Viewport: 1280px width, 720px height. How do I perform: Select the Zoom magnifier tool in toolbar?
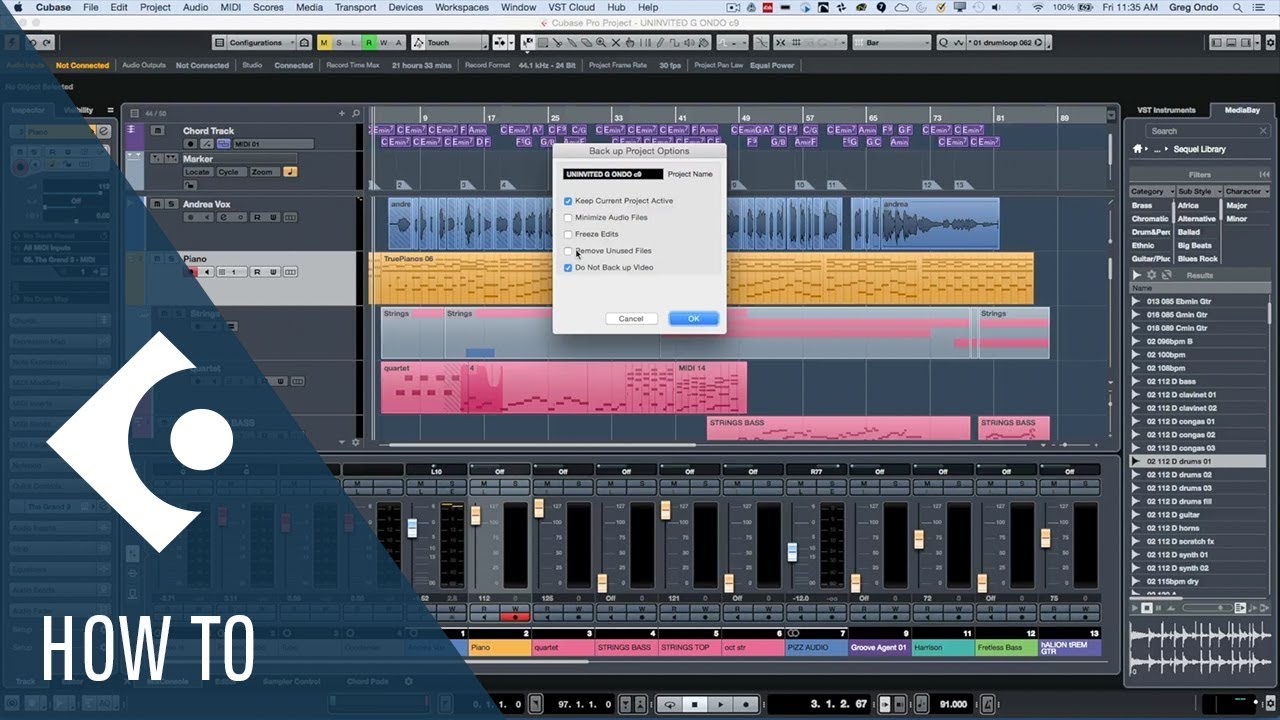(600, 43)
